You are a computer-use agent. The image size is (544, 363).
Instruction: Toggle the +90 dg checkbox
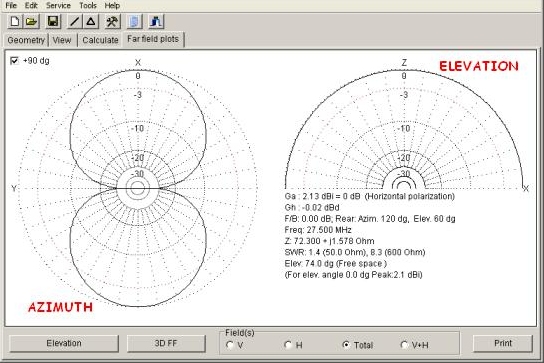14,61
